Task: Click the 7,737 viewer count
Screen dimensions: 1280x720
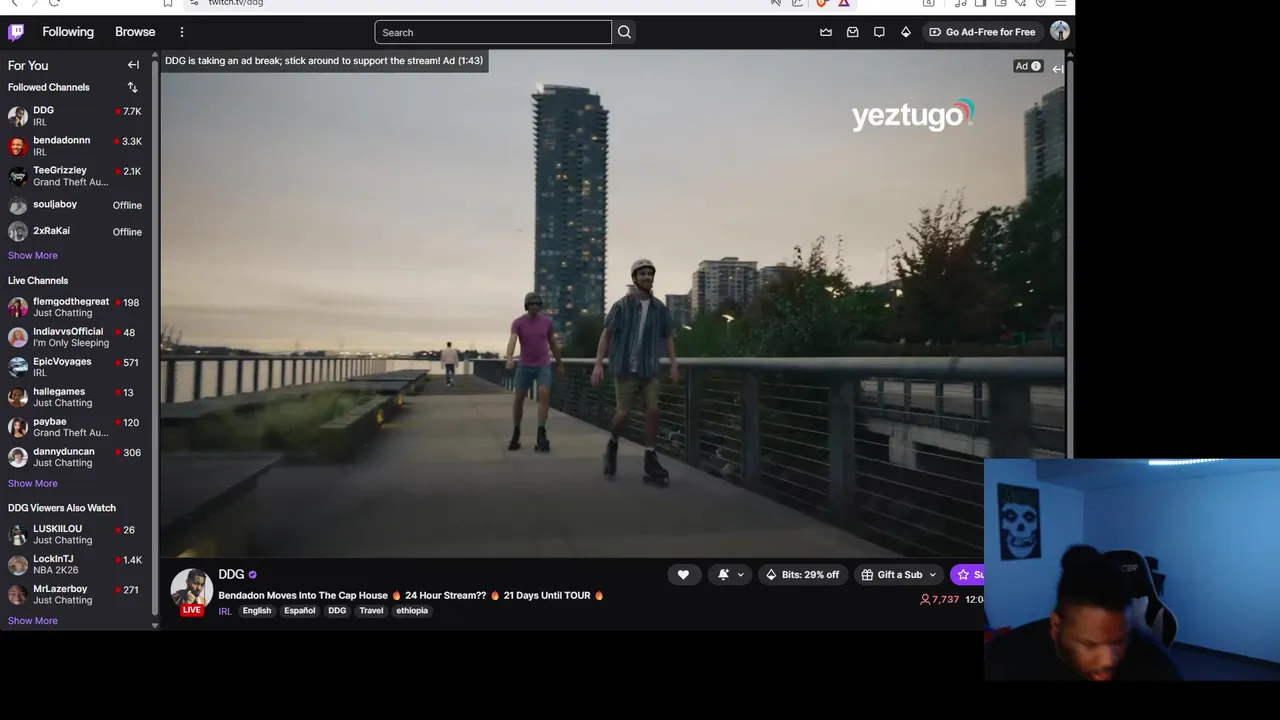Action: [939, 599]
